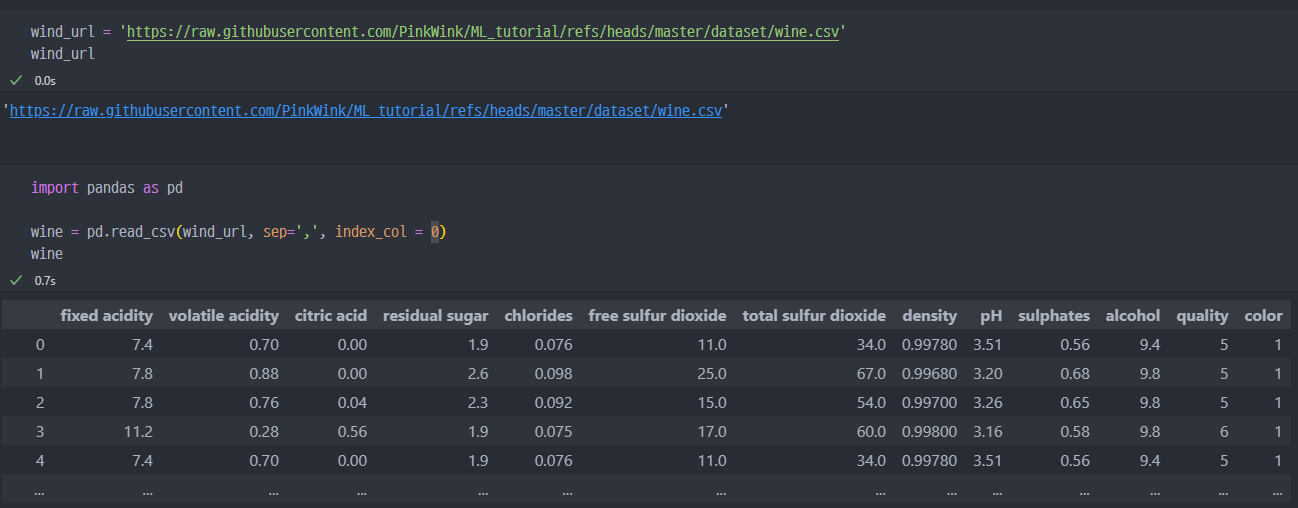
Task: Select the 'sulphates' column header
Action: [1053, 315]
